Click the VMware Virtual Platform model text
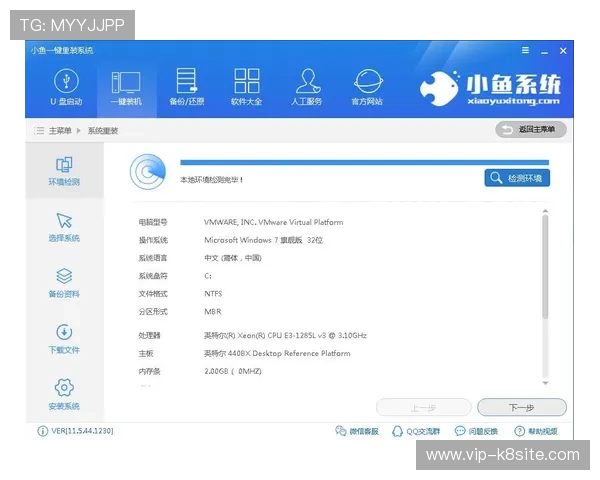 274,222
